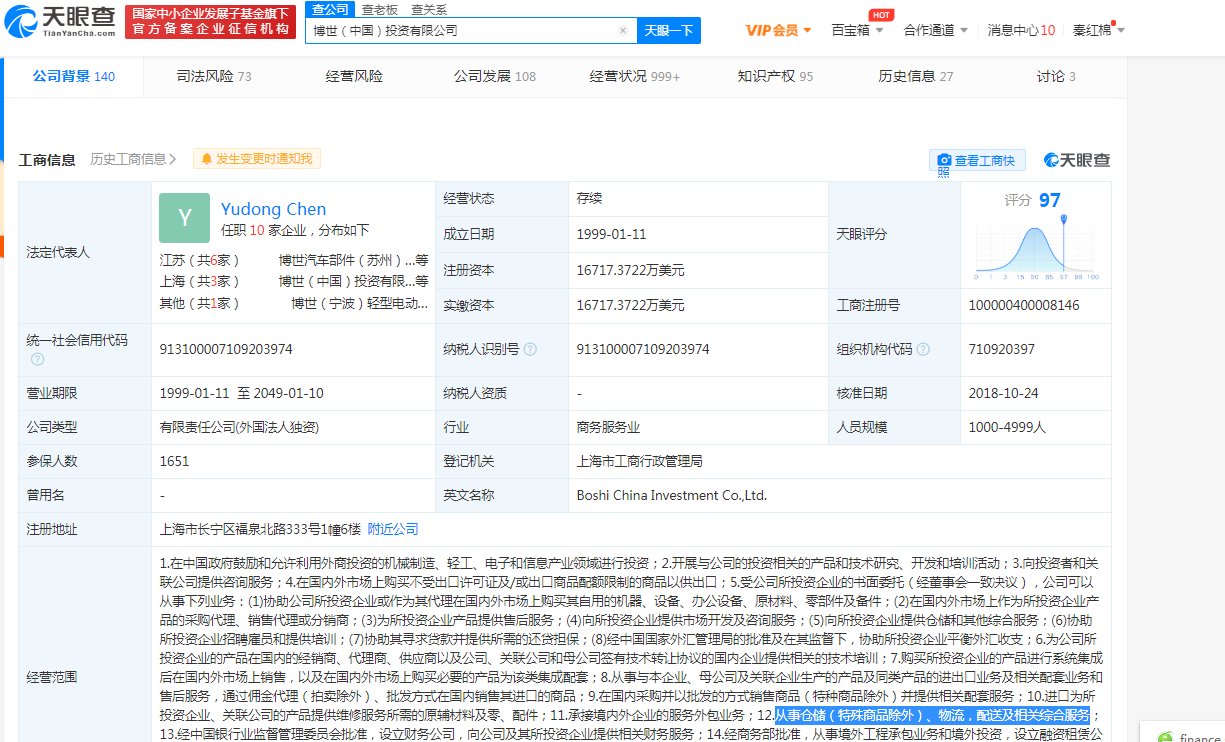Viewport: 1225px width, 742px height.
Task: Click the 登记机关 value 上海市工商行政管理局
Action: 640,461
